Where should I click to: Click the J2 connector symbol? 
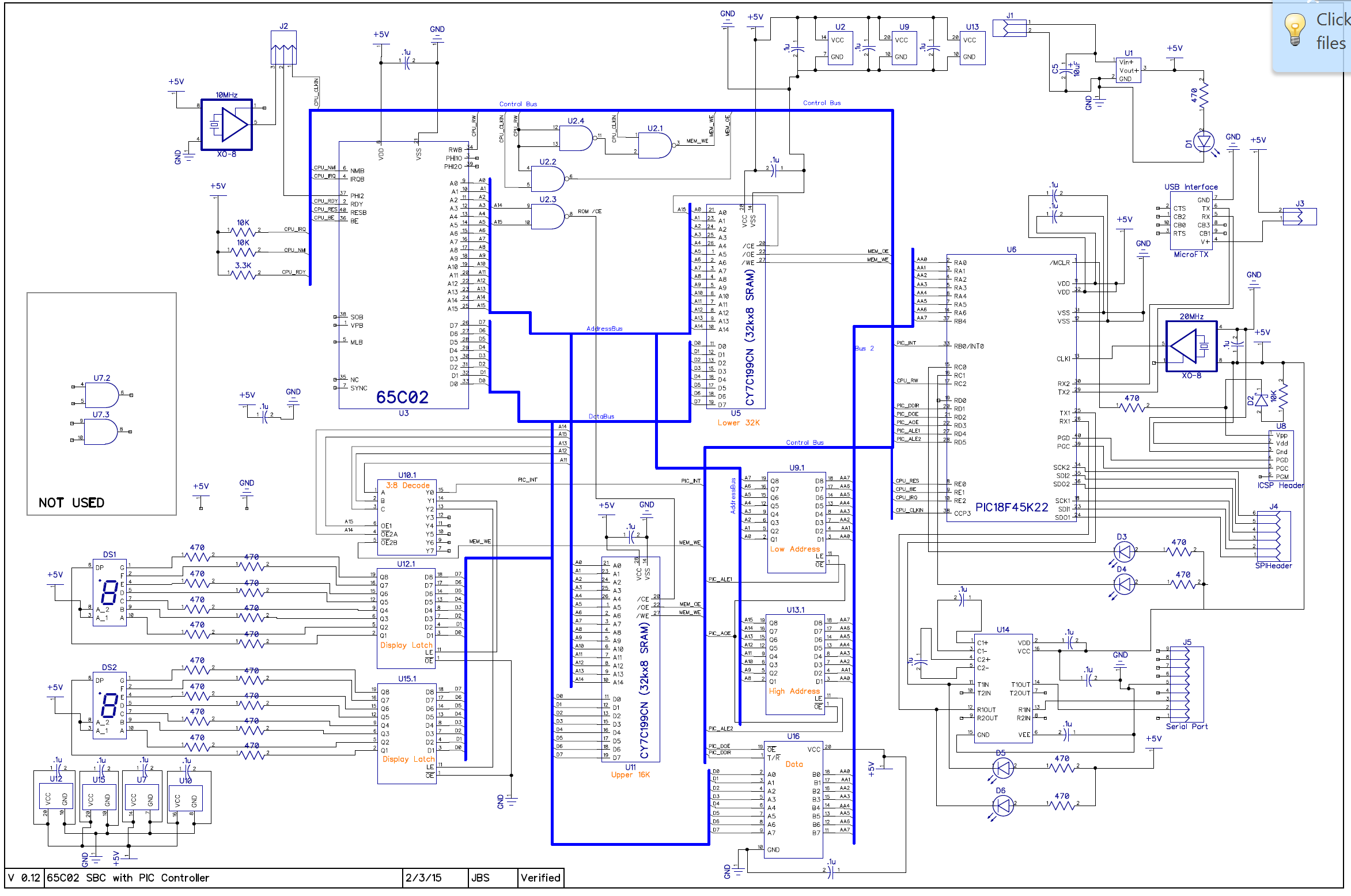point(283,47)
